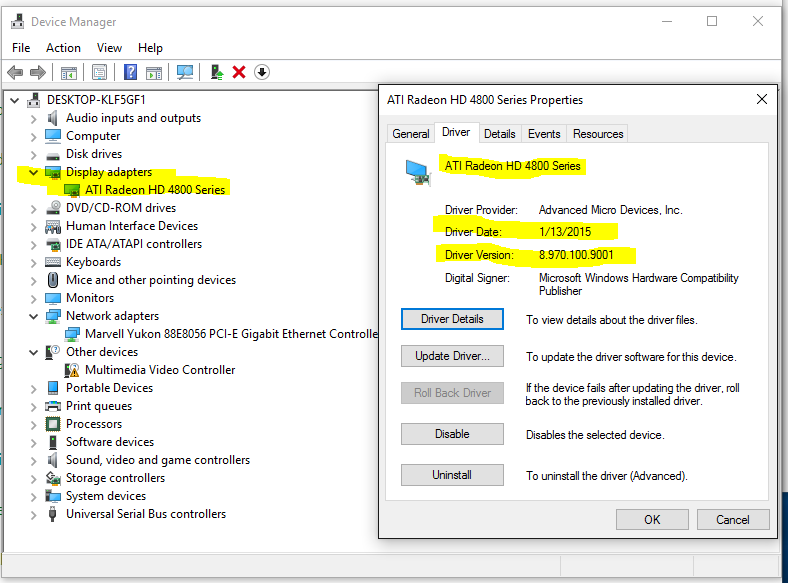Click the Marvell Yukon network adapter icon
Screen dimensions: 788x583
[72, 334]
